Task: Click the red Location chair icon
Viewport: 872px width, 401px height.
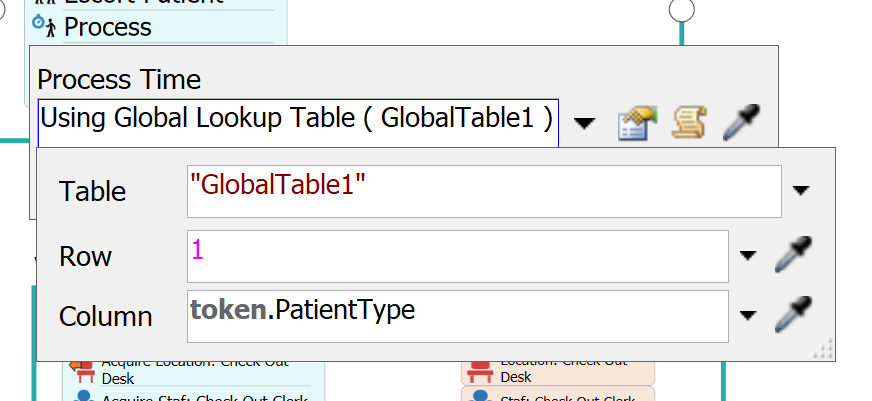Action: click(479, 372)
